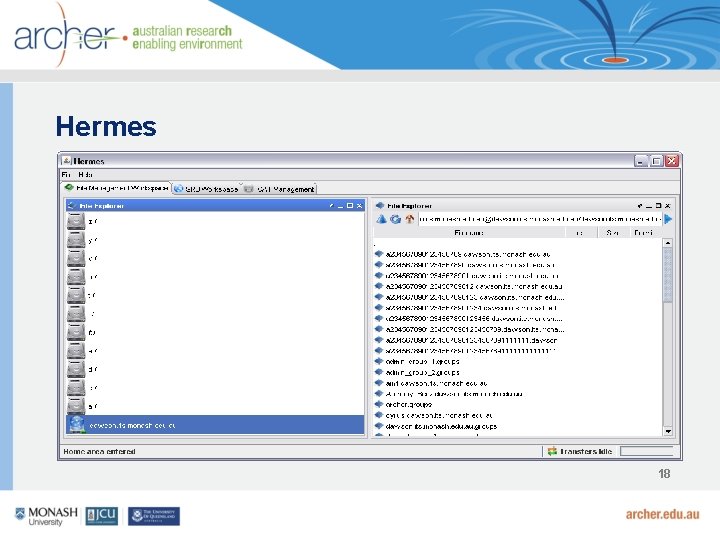Viewport: 720px width, 540px height.
Task: Click the Home area entered status message
Action: coord(99,452)
